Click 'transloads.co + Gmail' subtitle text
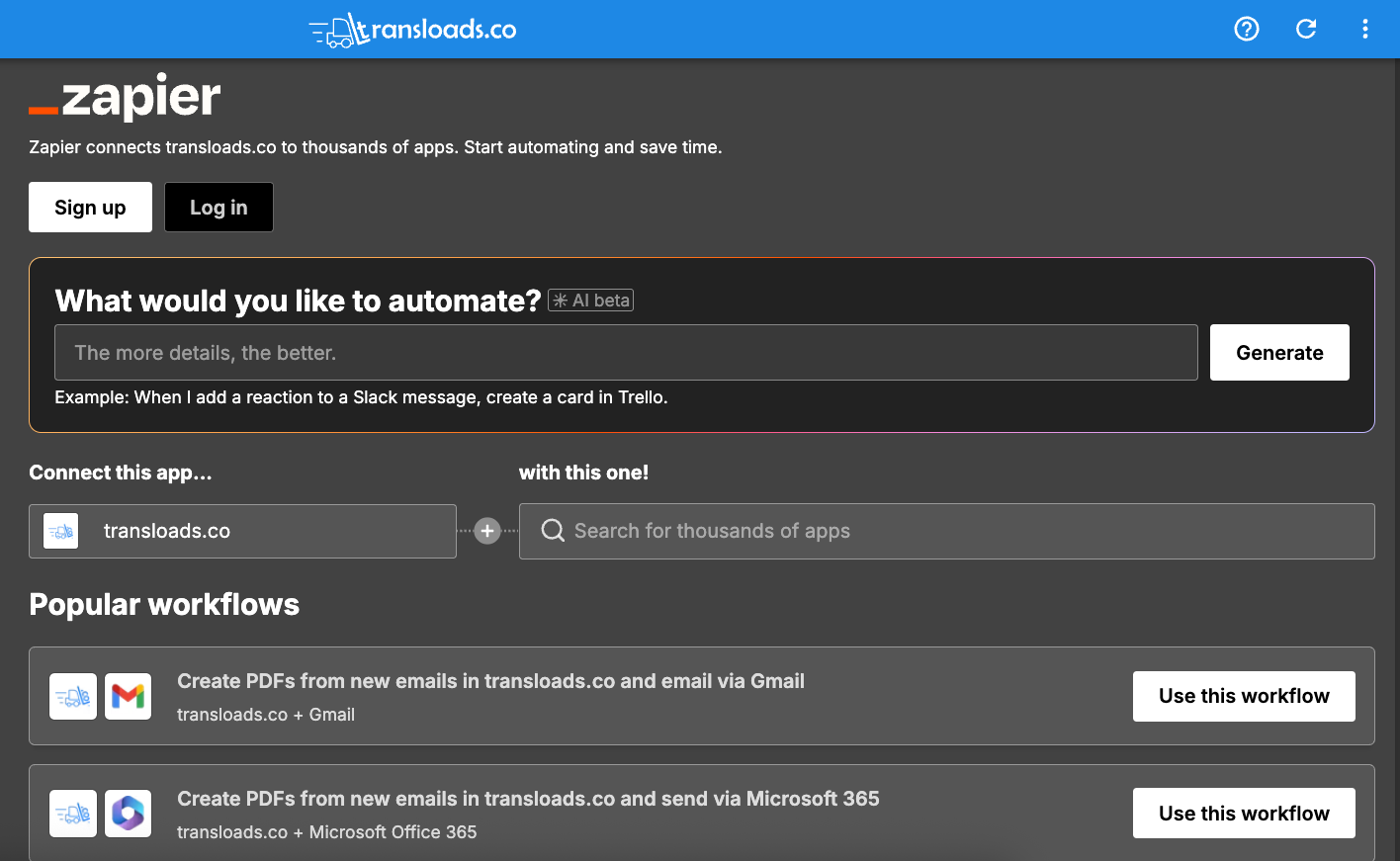 266,715
